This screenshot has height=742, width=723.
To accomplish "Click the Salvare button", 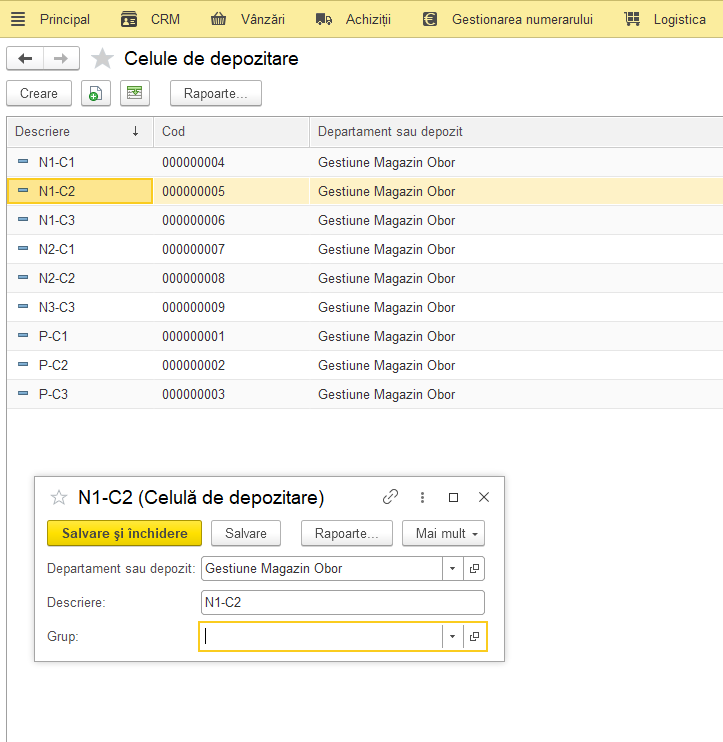I will [246, 533].
